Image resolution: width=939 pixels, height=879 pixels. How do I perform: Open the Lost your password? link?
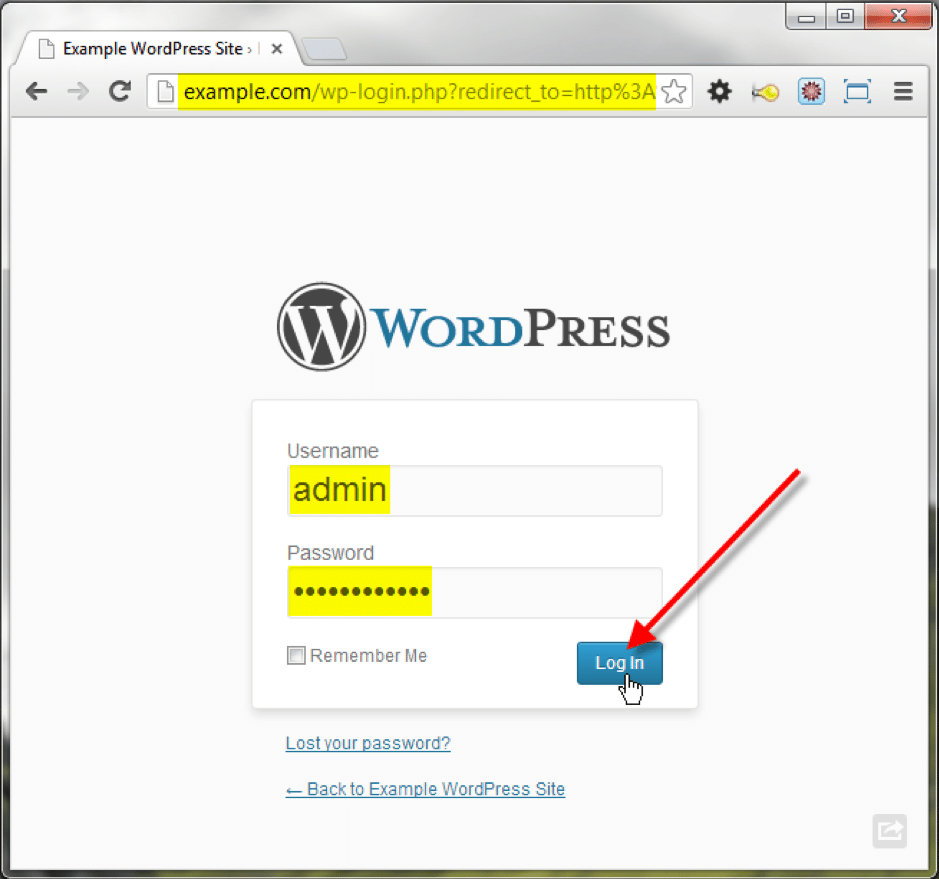click(368, 743)
